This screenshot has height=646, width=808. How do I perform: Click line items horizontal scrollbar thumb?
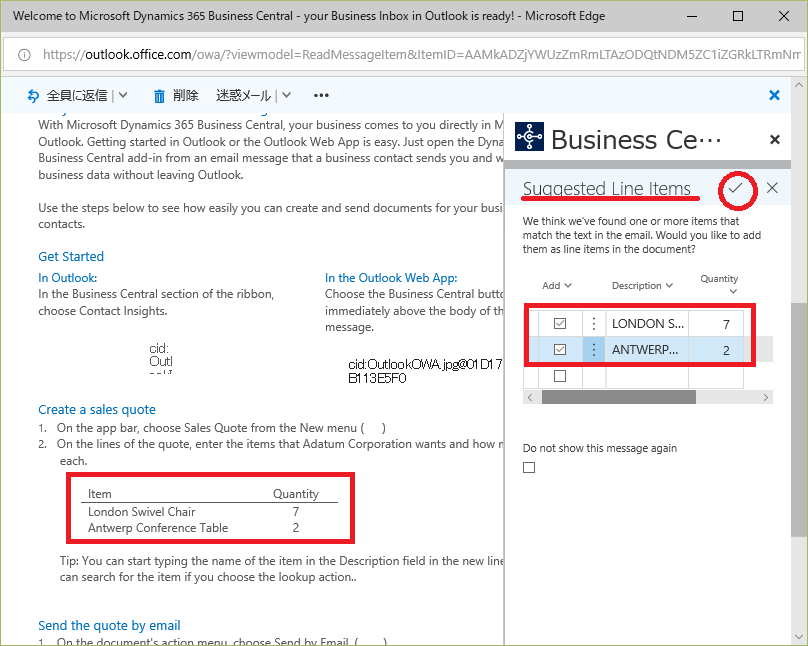pyautogui.click(x=618, y=397)
